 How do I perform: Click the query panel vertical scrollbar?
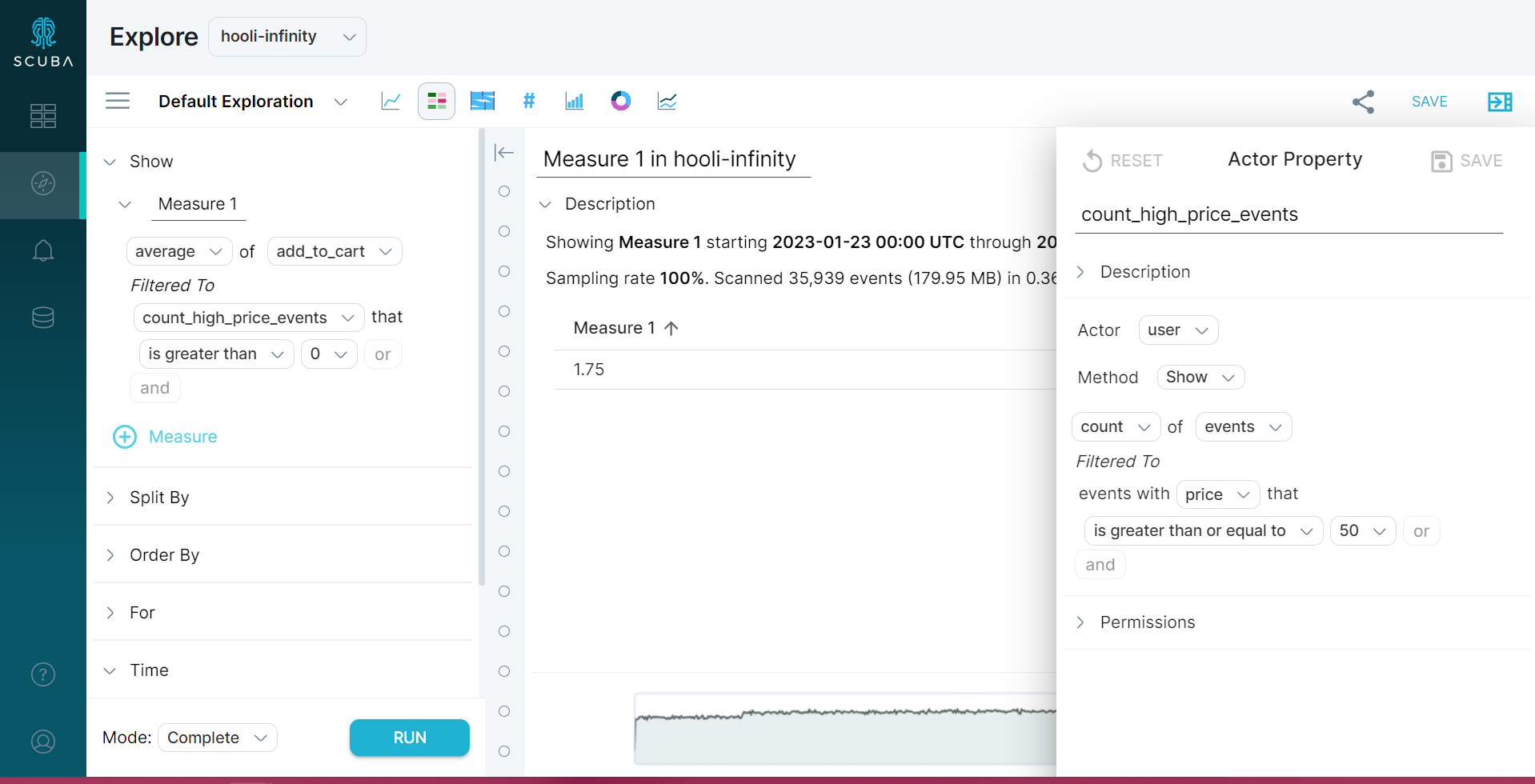click(x=482, y=357)
